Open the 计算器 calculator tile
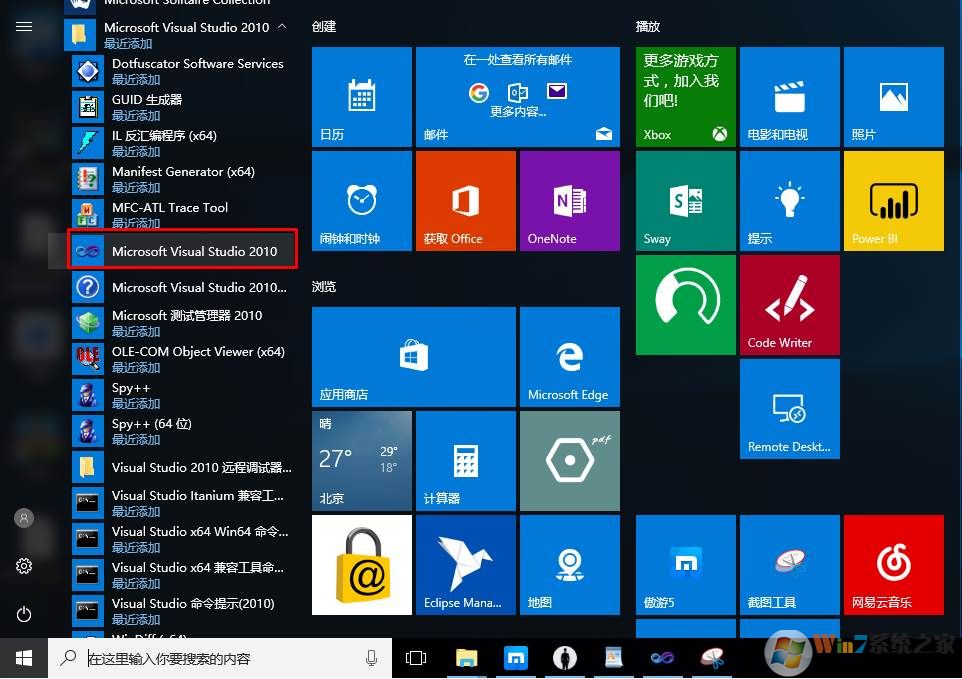Screen dimensions: 962x679 point(465,460)
